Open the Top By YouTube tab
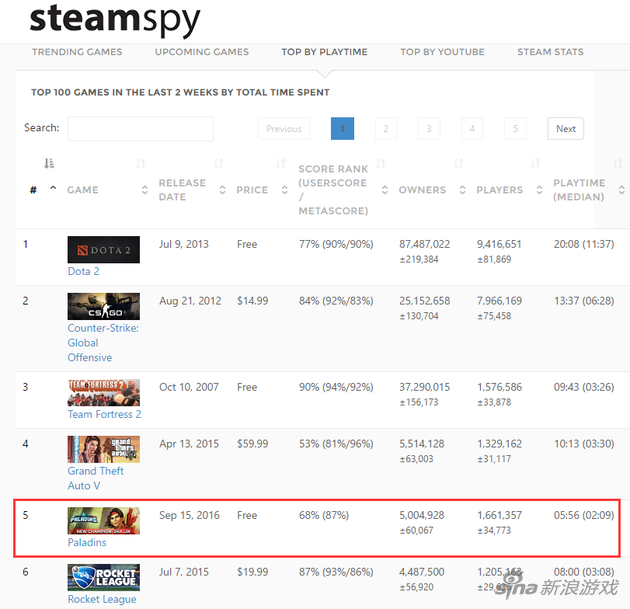 coord(442,52)
